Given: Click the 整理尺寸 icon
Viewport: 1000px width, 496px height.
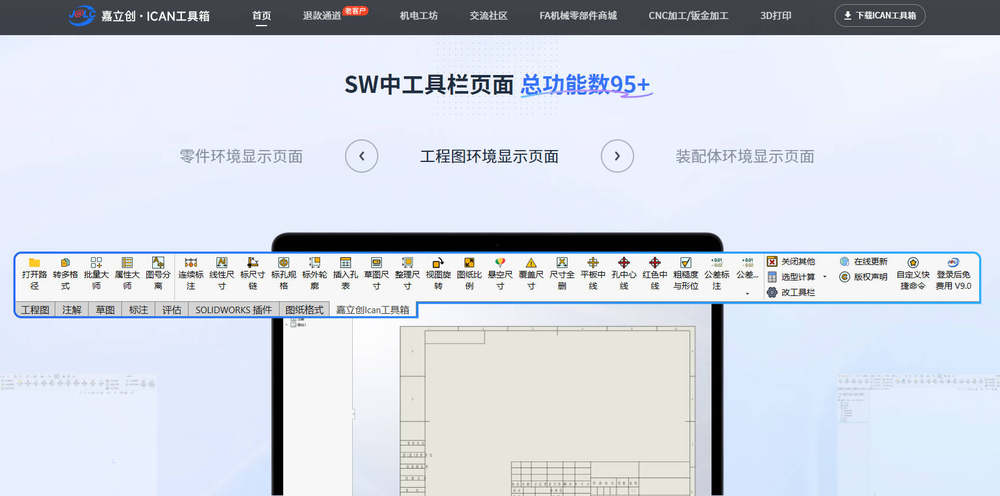Looking at the screenshot, I should pyautogui.click(x=408, y=262).
